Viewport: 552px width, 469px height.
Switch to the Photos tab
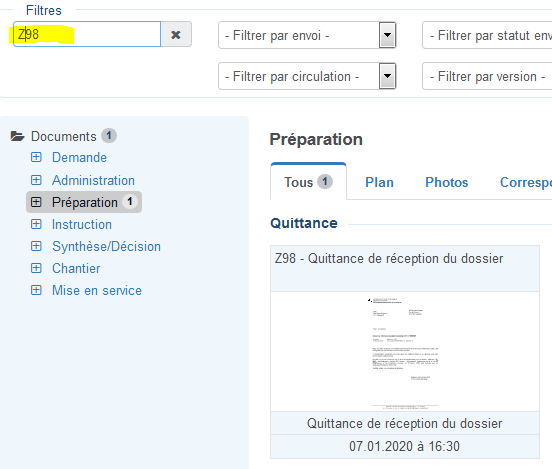[446, 182]
